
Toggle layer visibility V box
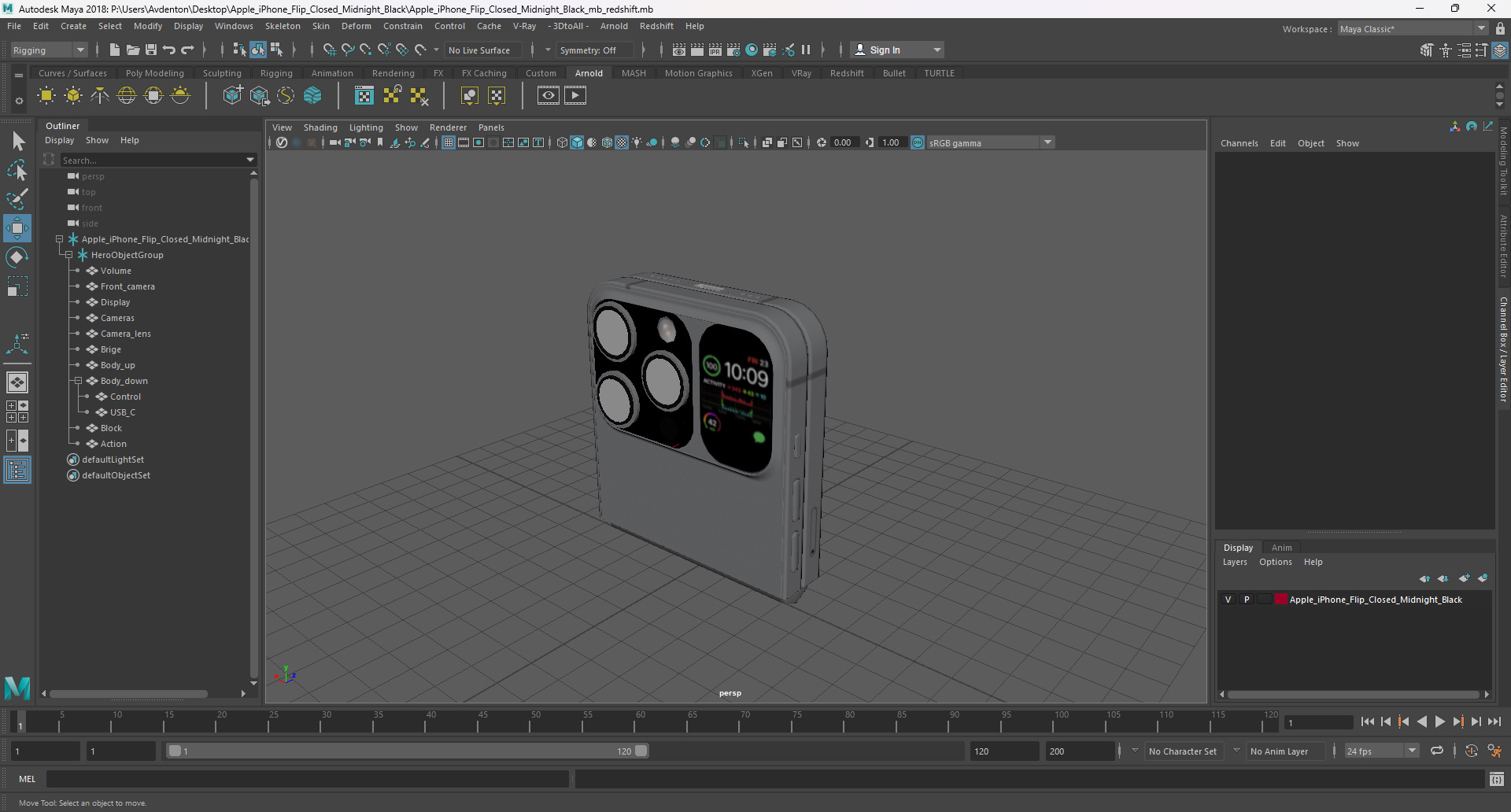(1228, 600)
